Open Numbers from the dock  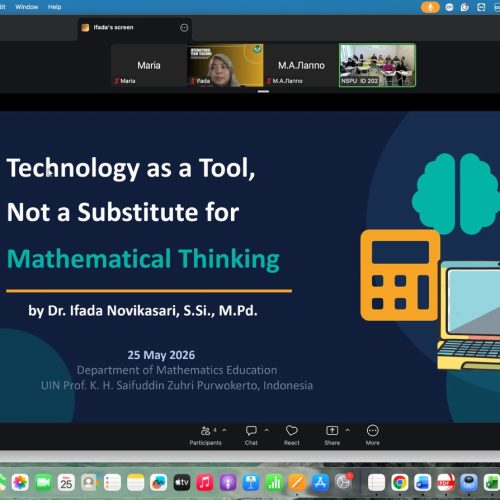click(274, 482)
